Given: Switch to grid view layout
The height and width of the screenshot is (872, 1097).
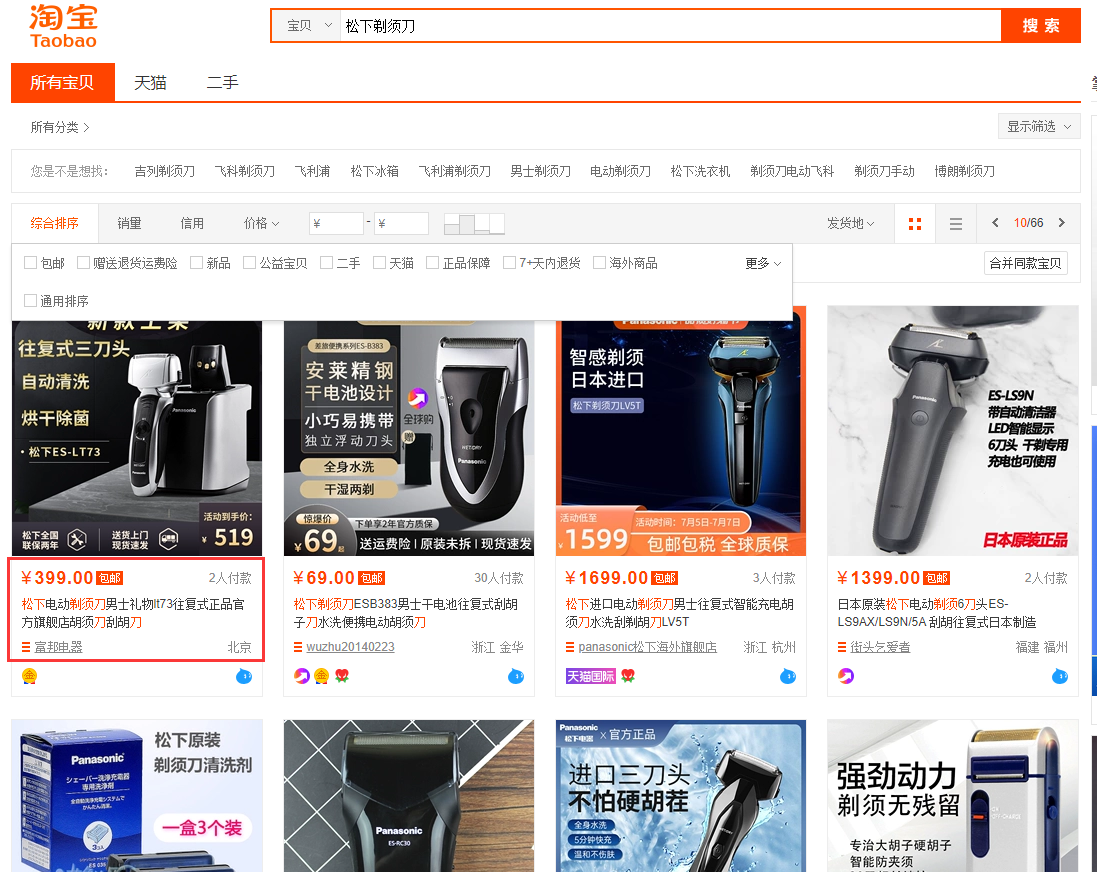Looking at the screenshot, I should click(x=914, y=224).
